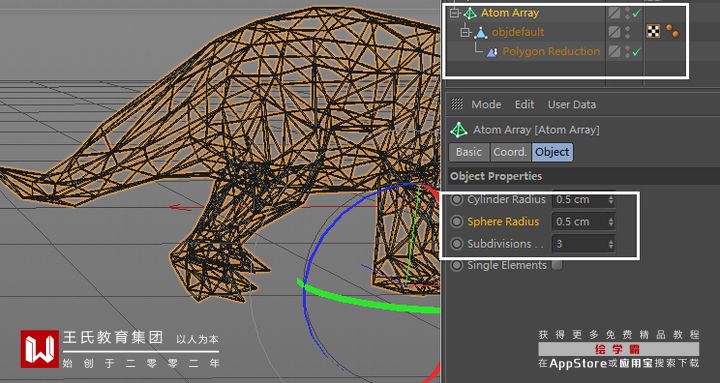
Task: Click the objdefault polygon object icon
Action: (x=480, y=33)
